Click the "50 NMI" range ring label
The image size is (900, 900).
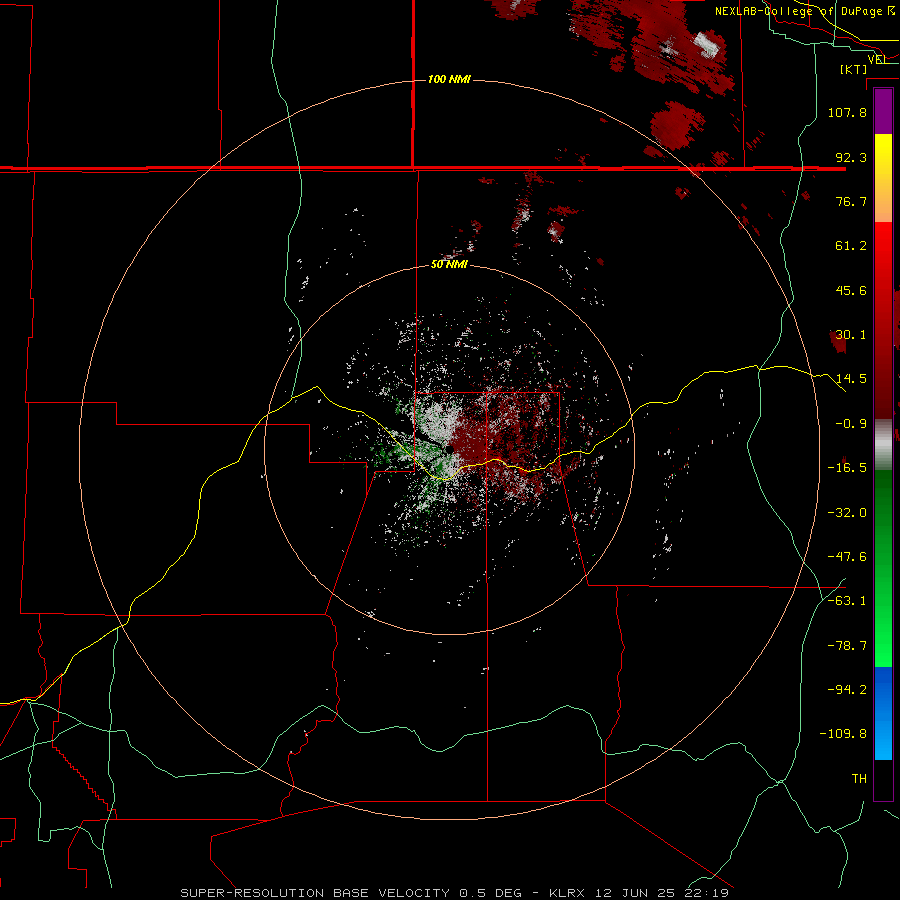[x=449, y=265]
